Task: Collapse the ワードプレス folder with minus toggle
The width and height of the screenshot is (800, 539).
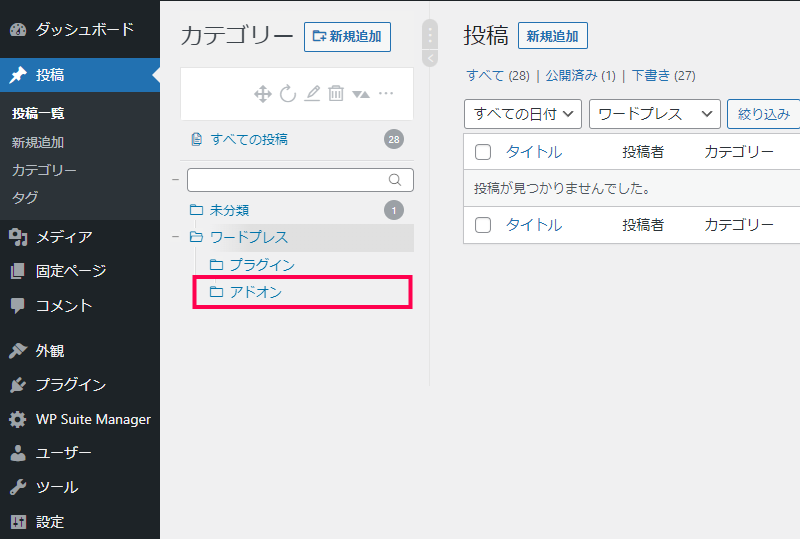Action: [x=176, y=237]
